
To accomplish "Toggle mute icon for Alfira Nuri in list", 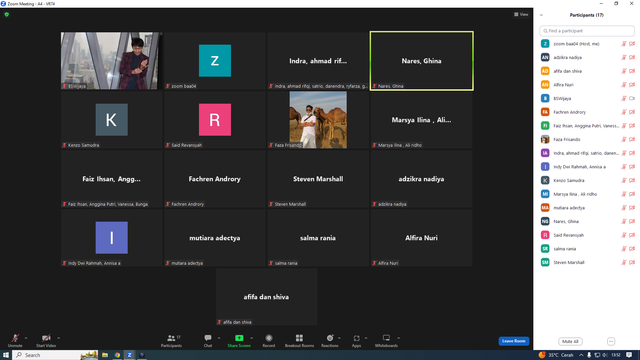I will (x=624, y=85).
